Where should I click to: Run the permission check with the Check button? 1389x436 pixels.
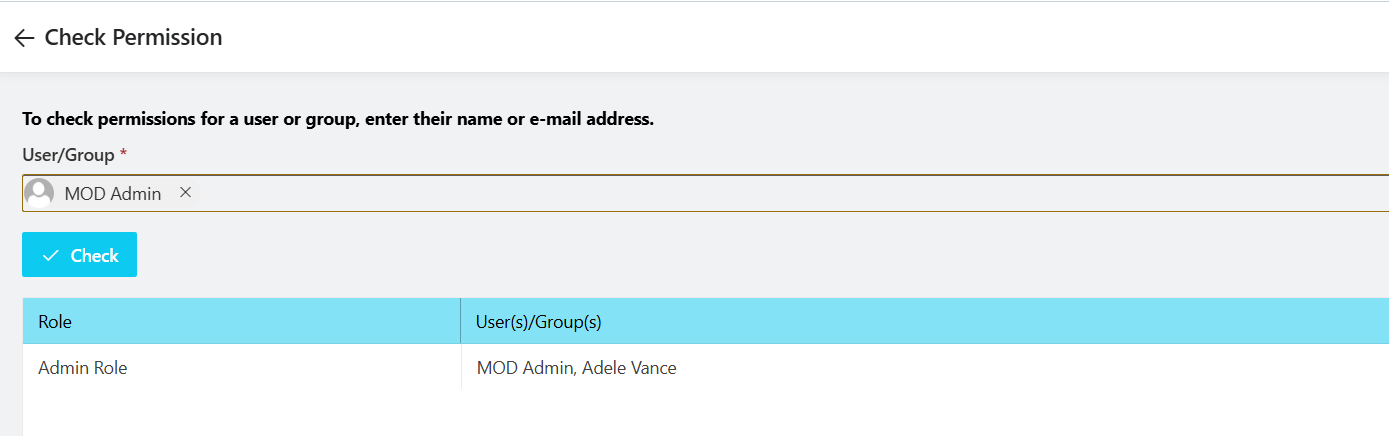[x=79, y=255]
